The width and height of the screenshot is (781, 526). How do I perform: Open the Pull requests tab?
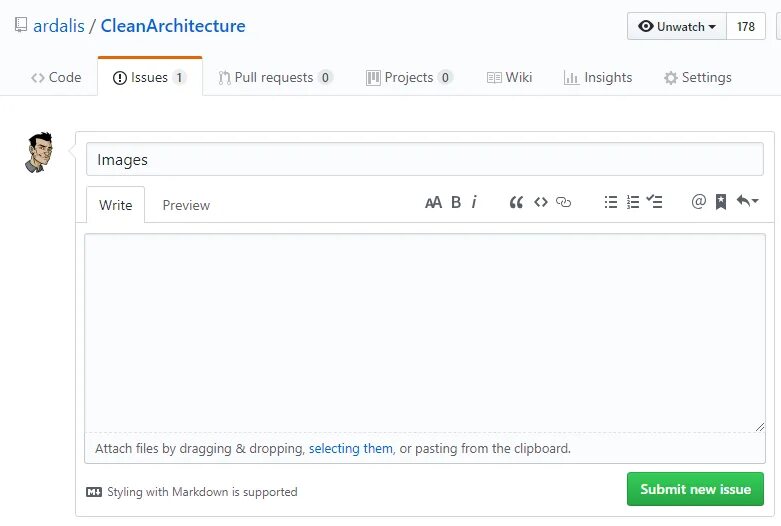275,77
